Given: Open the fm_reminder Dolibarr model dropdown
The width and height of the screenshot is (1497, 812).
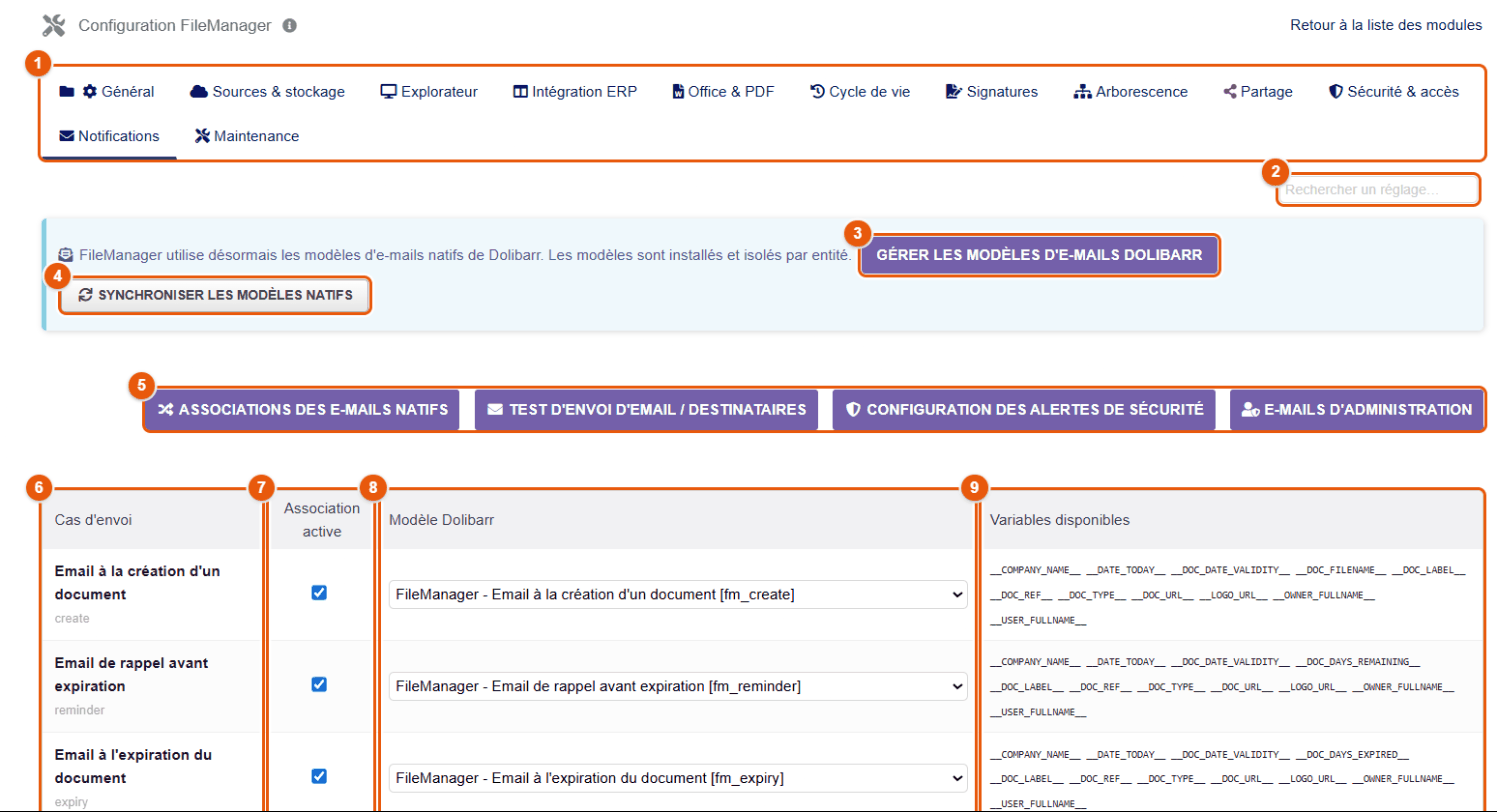Looking at the screenshot, I should point(678,687).
